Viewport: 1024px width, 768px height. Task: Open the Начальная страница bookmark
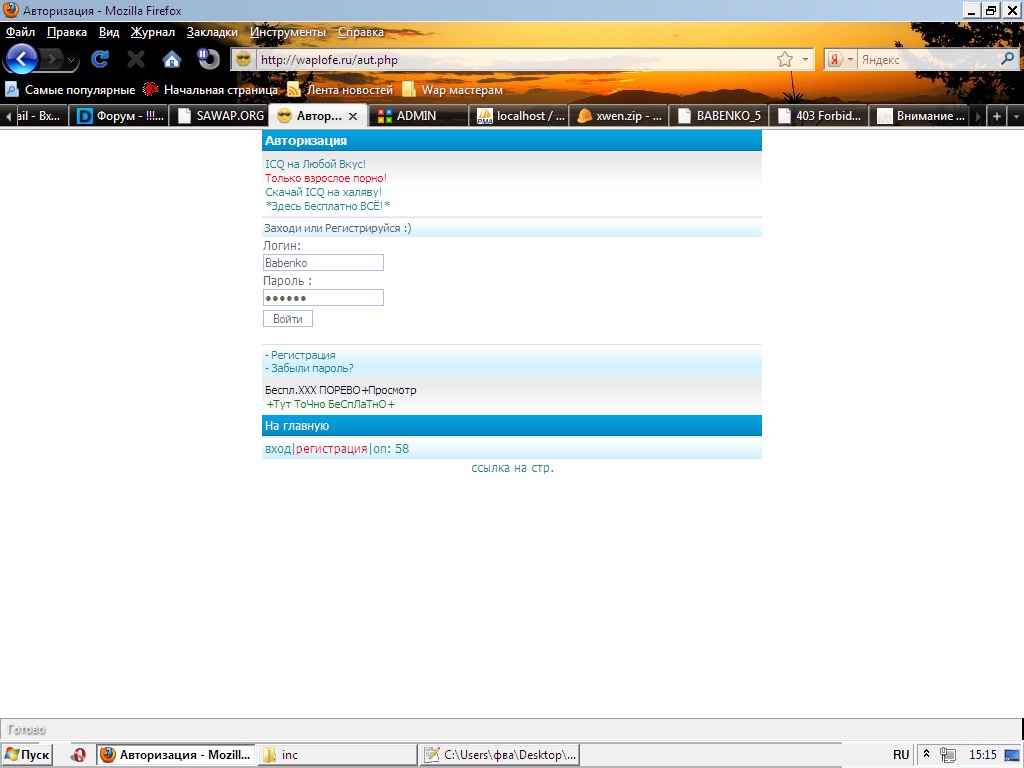pyautogui.click(x=210, y=89)
